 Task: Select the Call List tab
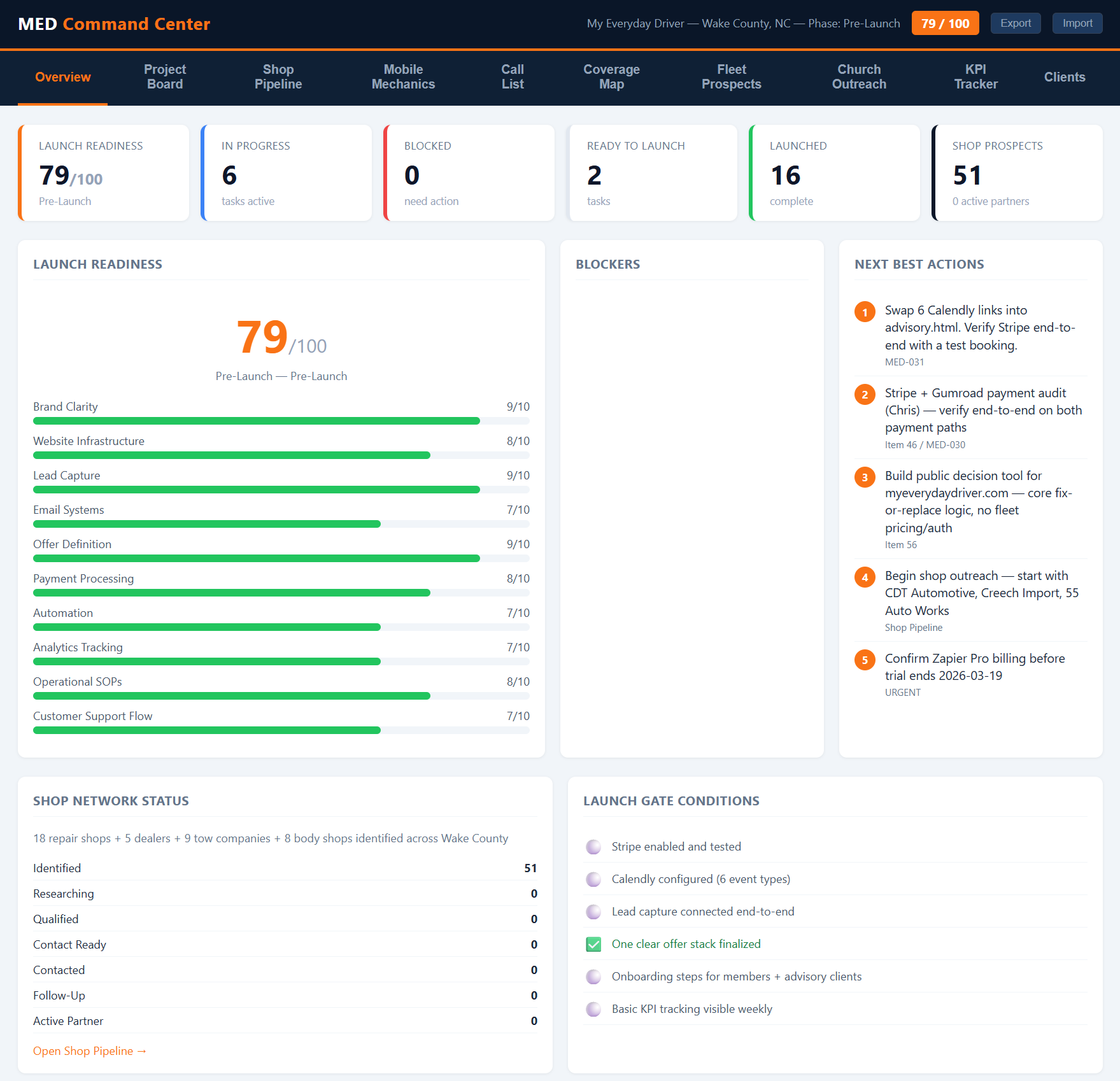513,77
